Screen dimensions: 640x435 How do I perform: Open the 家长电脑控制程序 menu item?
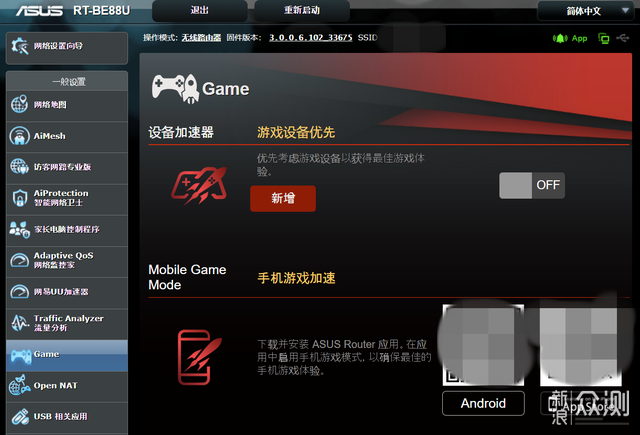tap(67, 230)
